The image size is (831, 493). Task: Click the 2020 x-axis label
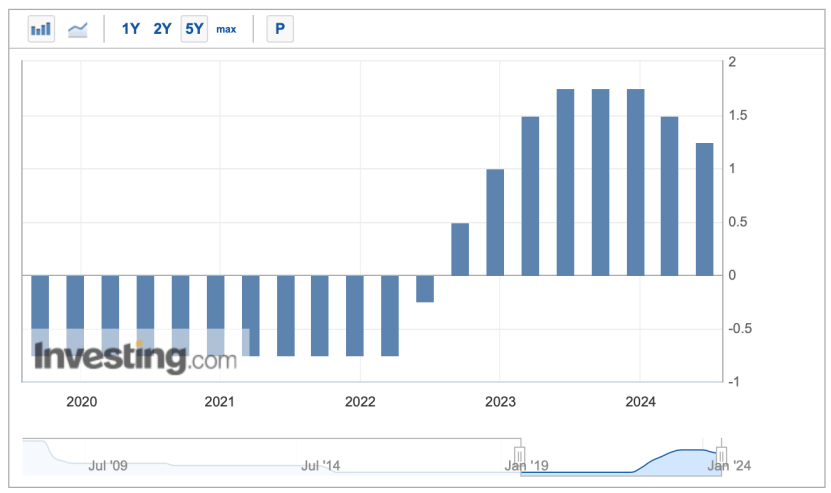(x=82, y=402)
